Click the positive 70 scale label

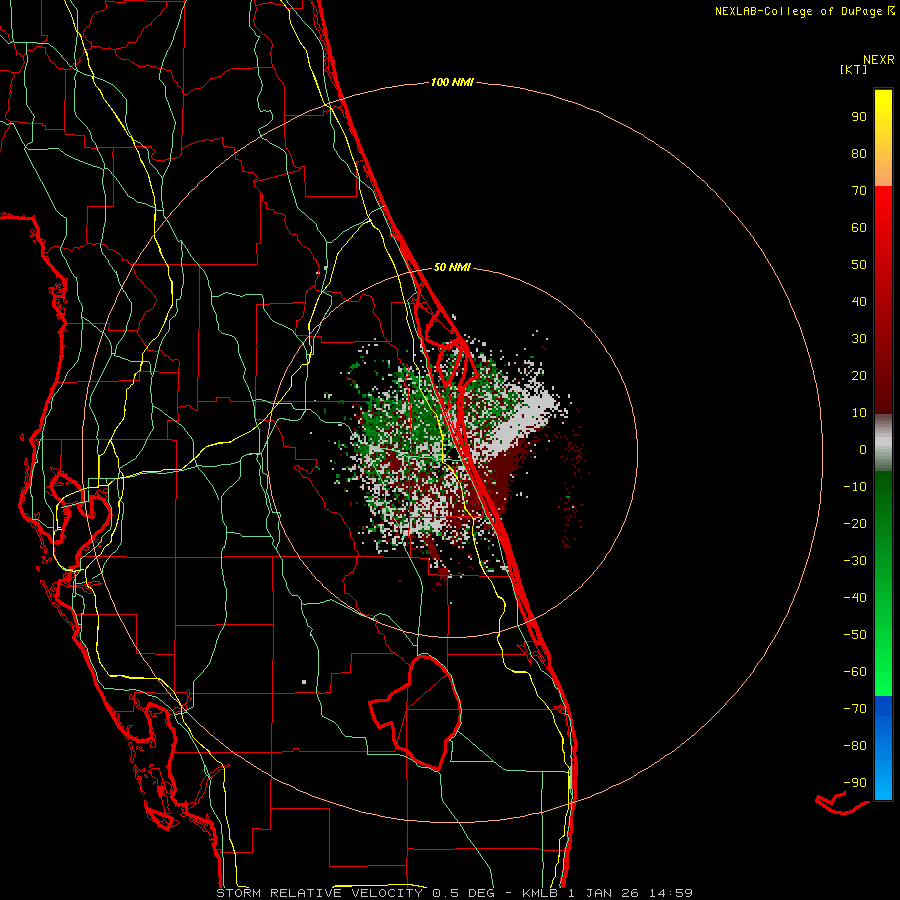tap(859, 191)
